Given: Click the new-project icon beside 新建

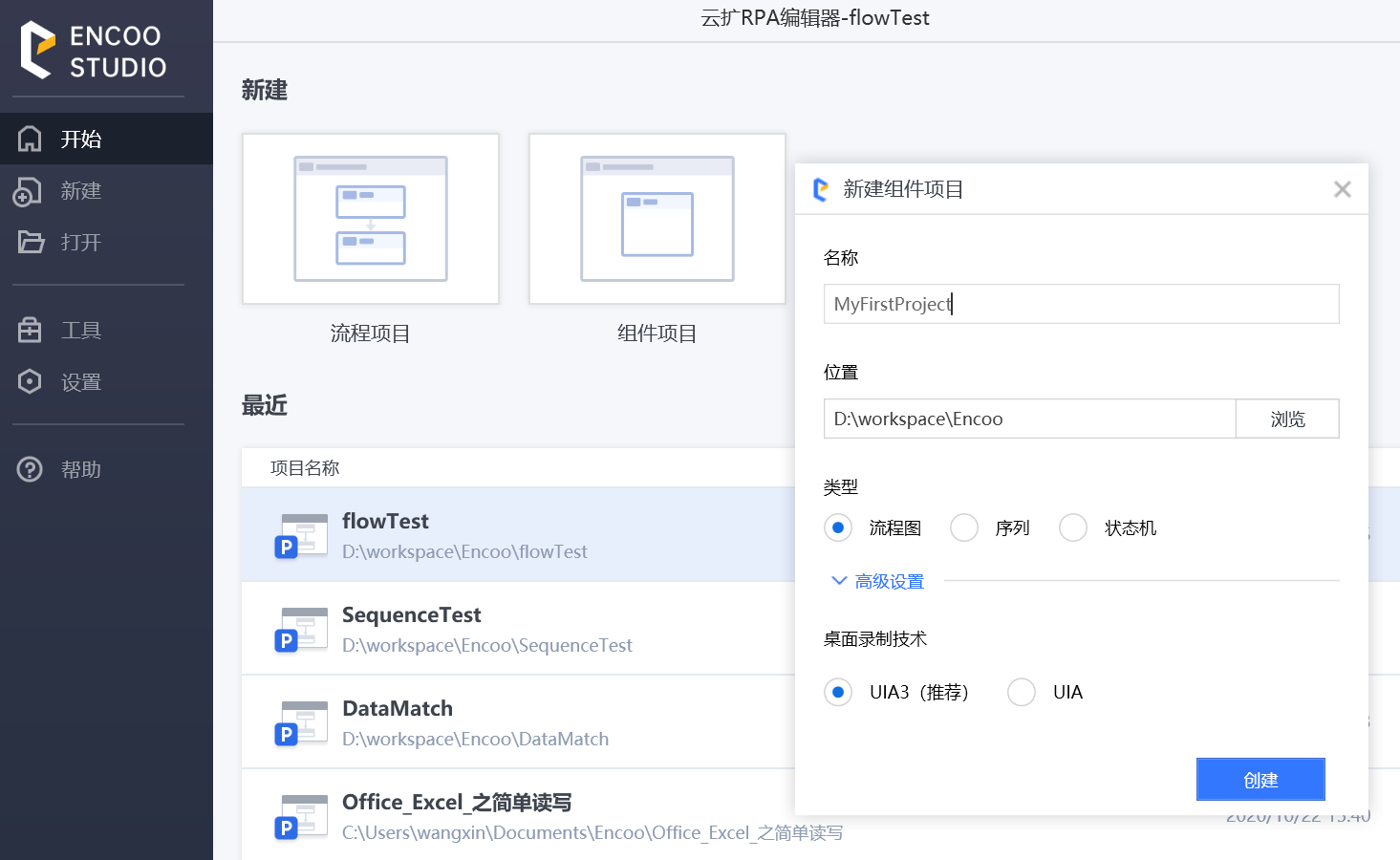Looking at the screenshot, I should pos(28,191).
